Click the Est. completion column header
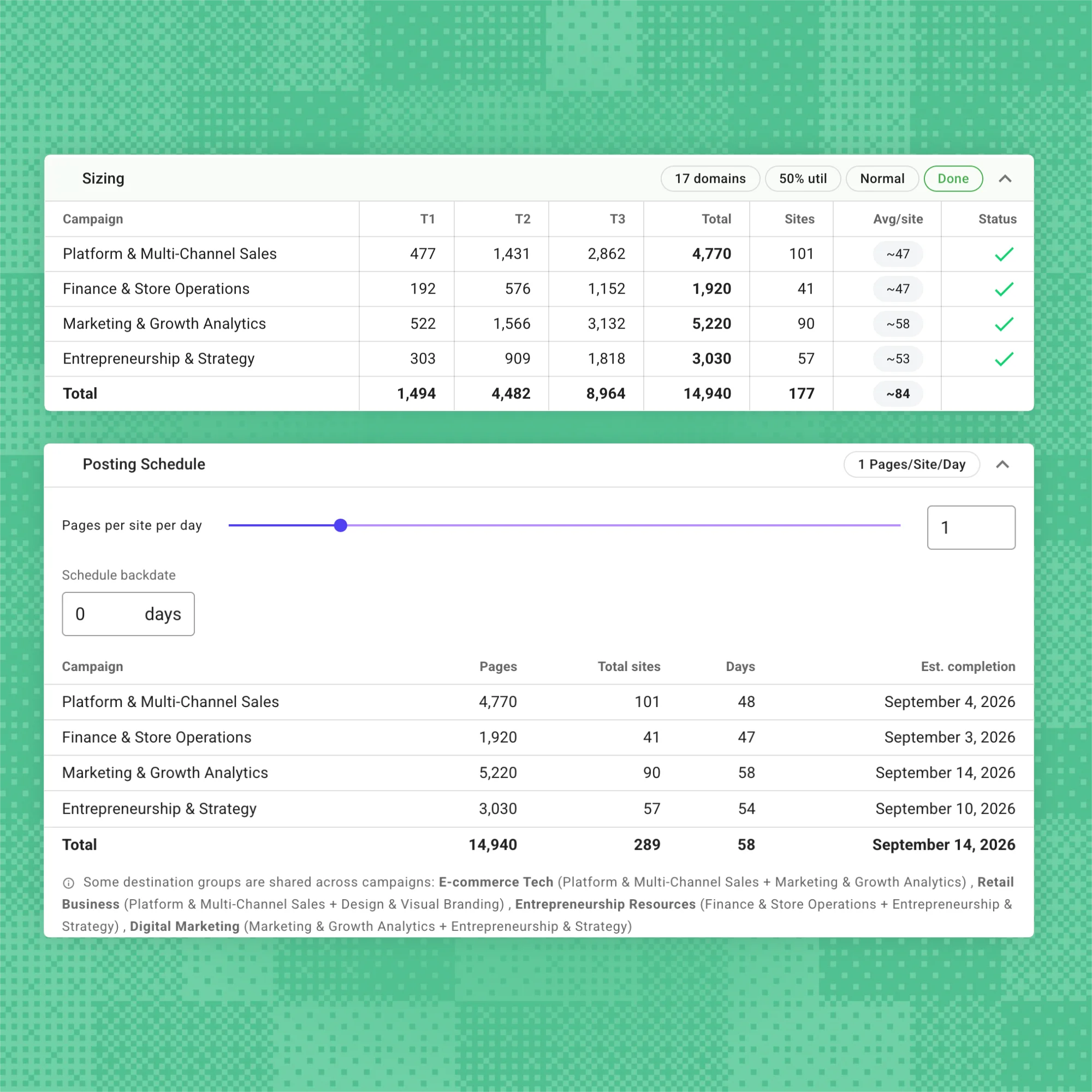This screenshot has height=1092, width=1092. [x=968, y=666]
